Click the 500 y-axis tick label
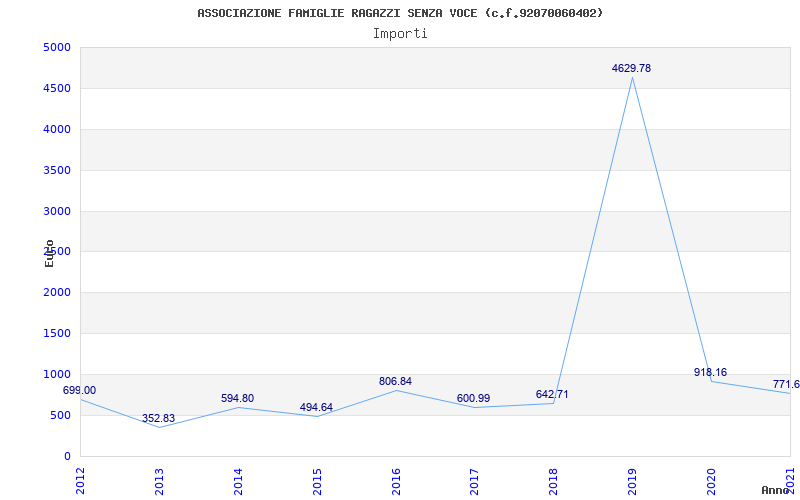Image resolution: width=800 pixels, height=500 pixels. pos(61,415)
